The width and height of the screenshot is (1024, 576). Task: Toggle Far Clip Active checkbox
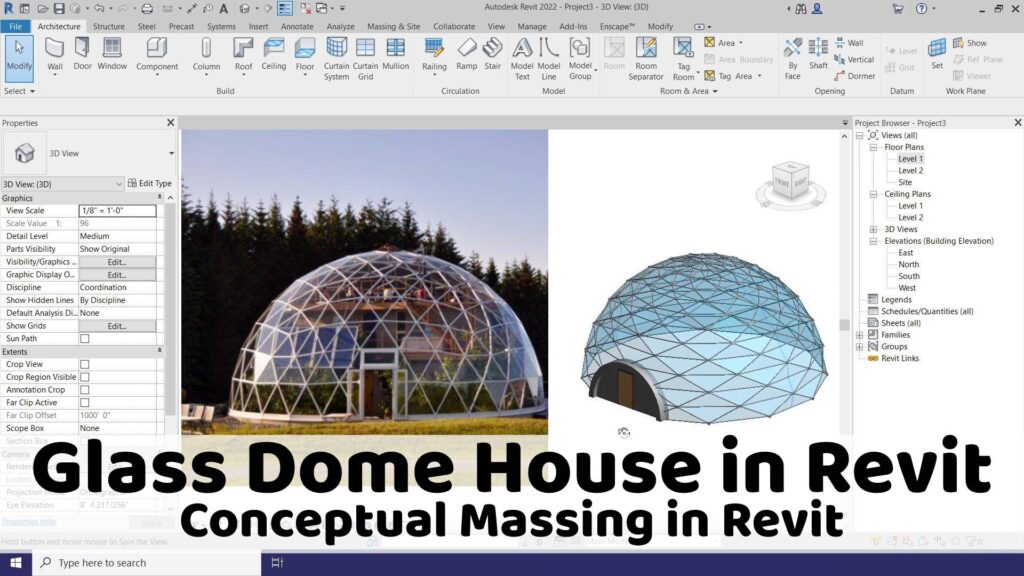point(85,403)
